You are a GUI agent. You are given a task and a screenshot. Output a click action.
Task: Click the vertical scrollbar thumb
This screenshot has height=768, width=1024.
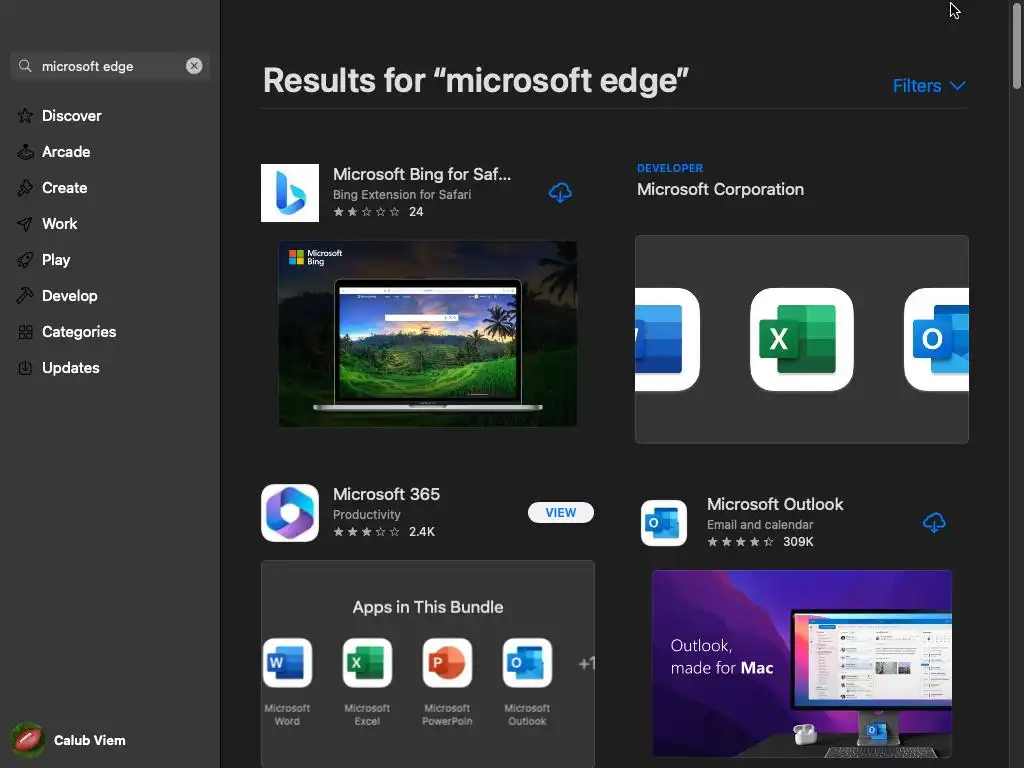click(x=1017, y=44)
